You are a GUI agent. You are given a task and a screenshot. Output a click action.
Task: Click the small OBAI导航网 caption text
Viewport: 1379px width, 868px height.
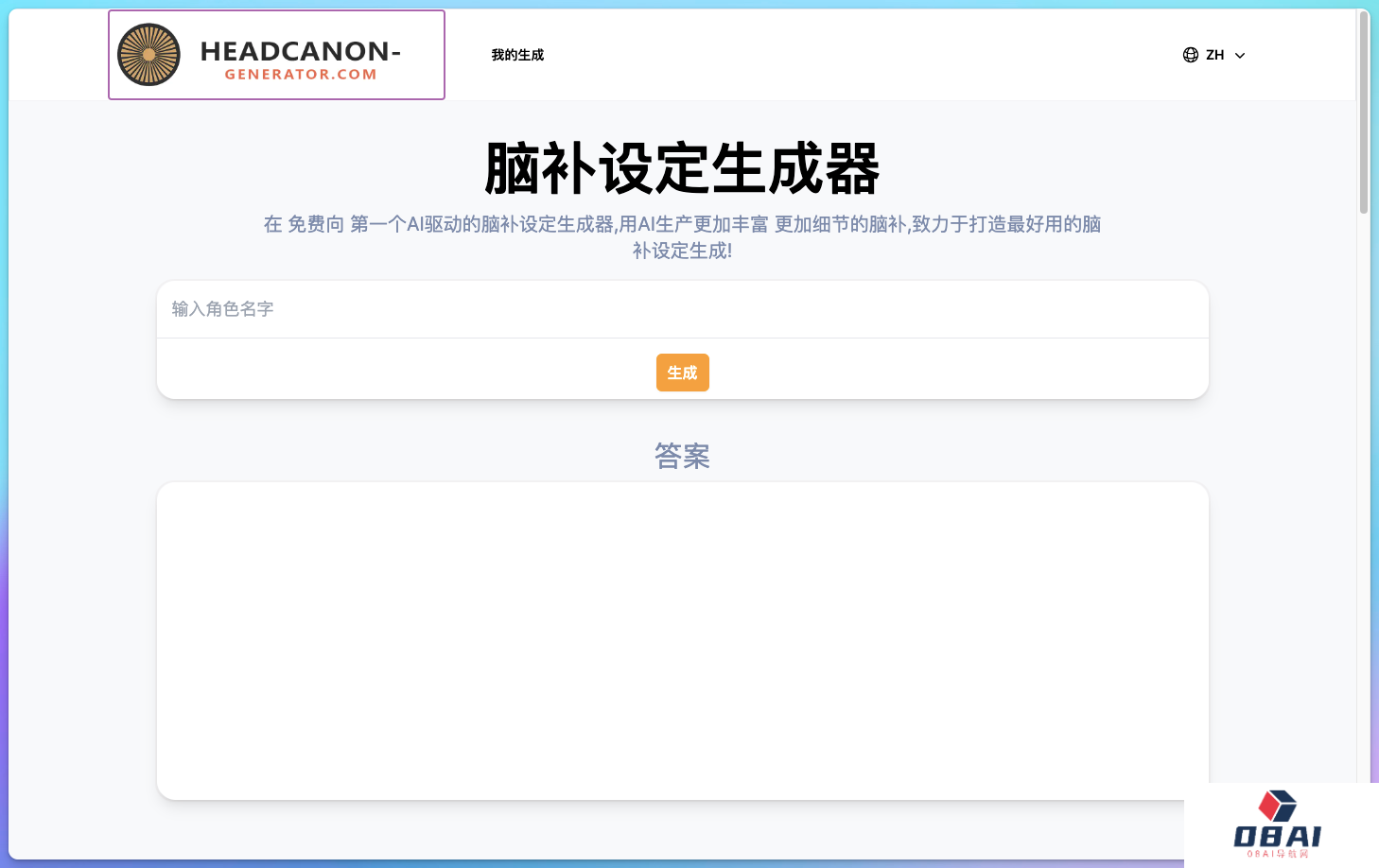(1277, 854)
